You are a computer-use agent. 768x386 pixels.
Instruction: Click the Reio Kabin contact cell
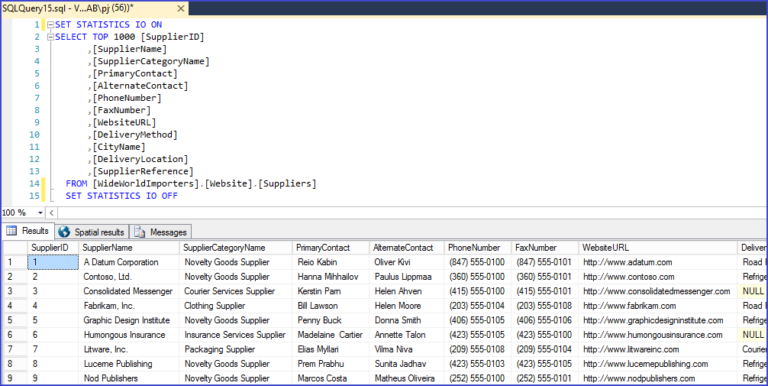[331, 262]
